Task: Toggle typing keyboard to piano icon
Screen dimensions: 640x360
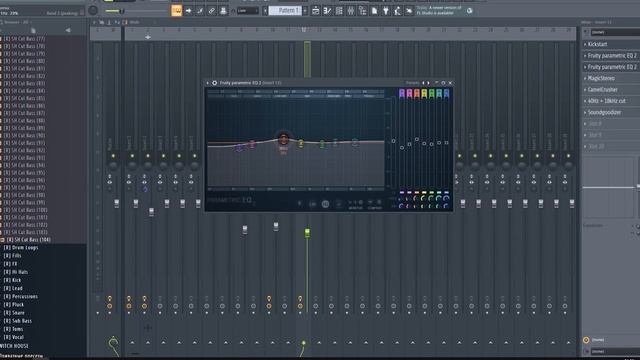Action: click(x=176, y=11)
